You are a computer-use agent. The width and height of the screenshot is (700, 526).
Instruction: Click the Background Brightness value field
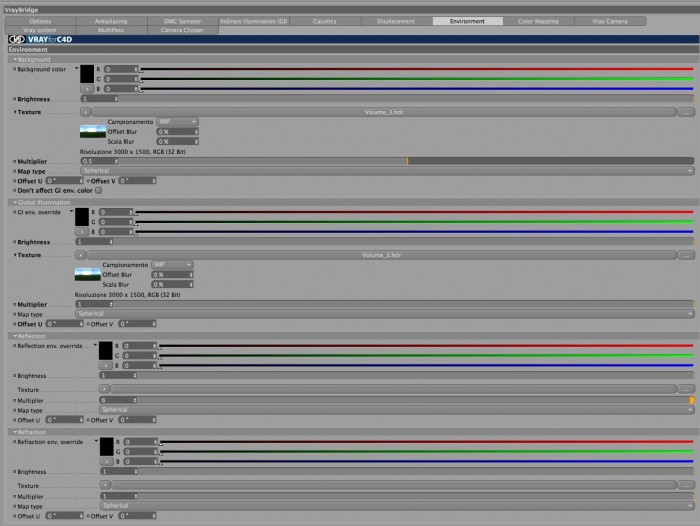click(100, 99)
